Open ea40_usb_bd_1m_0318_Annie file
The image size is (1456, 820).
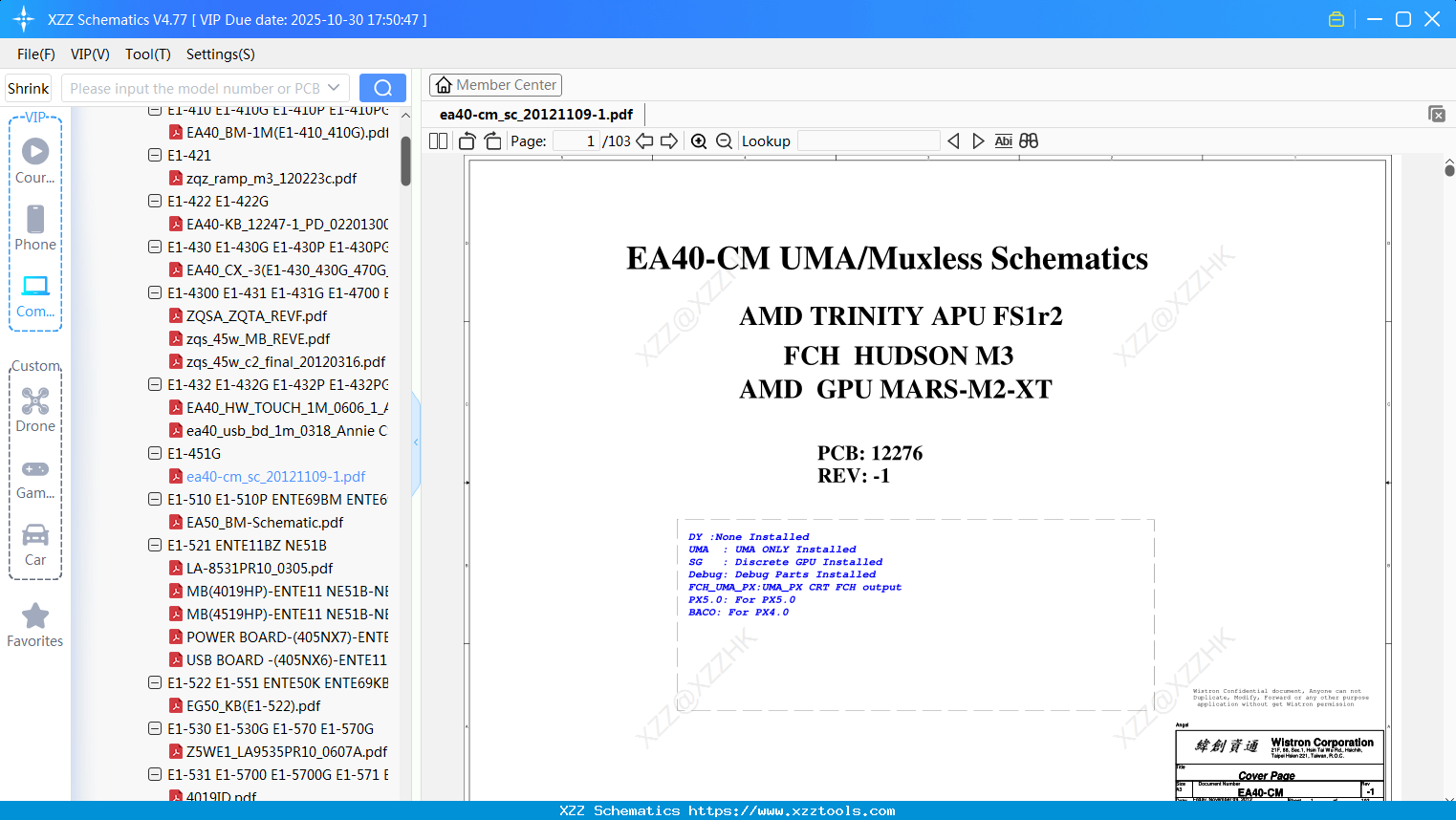(x=287, y=430)
